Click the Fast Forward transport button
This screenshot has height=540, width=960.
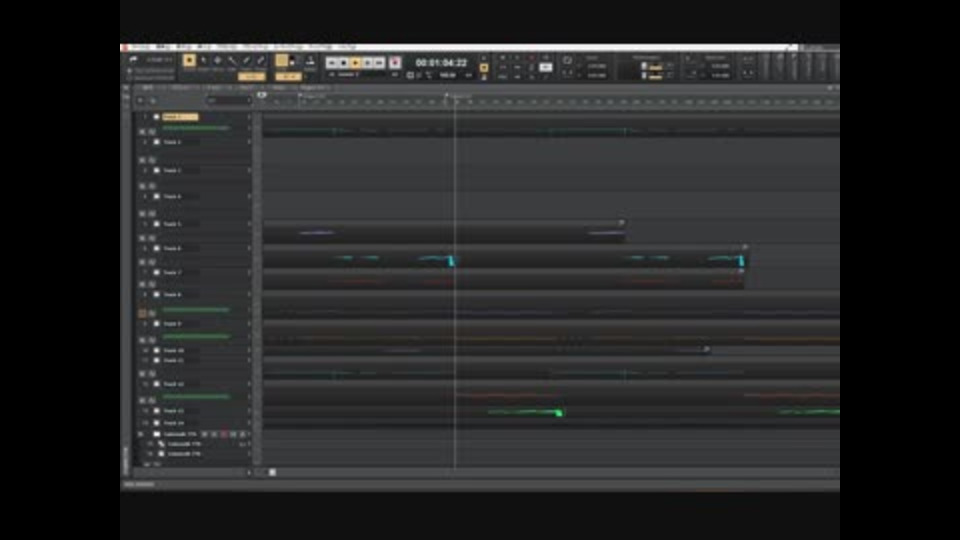(379, 62)
